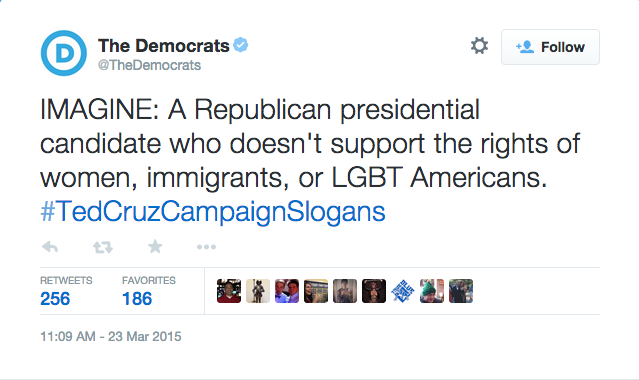
Task: View the 256 retweets list
Action: [x=66, y=292]
